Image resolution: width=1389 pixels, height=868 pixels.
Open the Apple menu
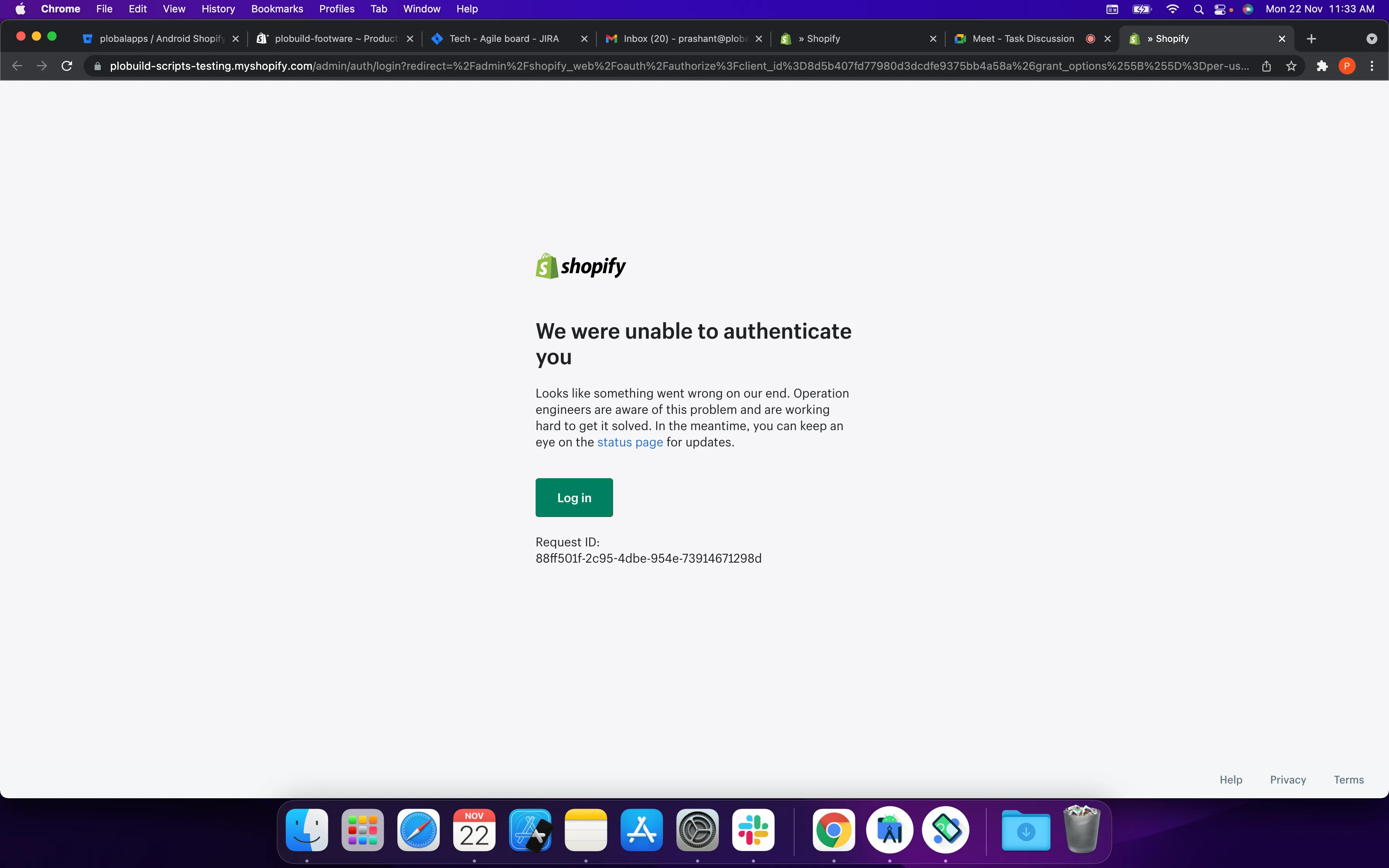20,9
